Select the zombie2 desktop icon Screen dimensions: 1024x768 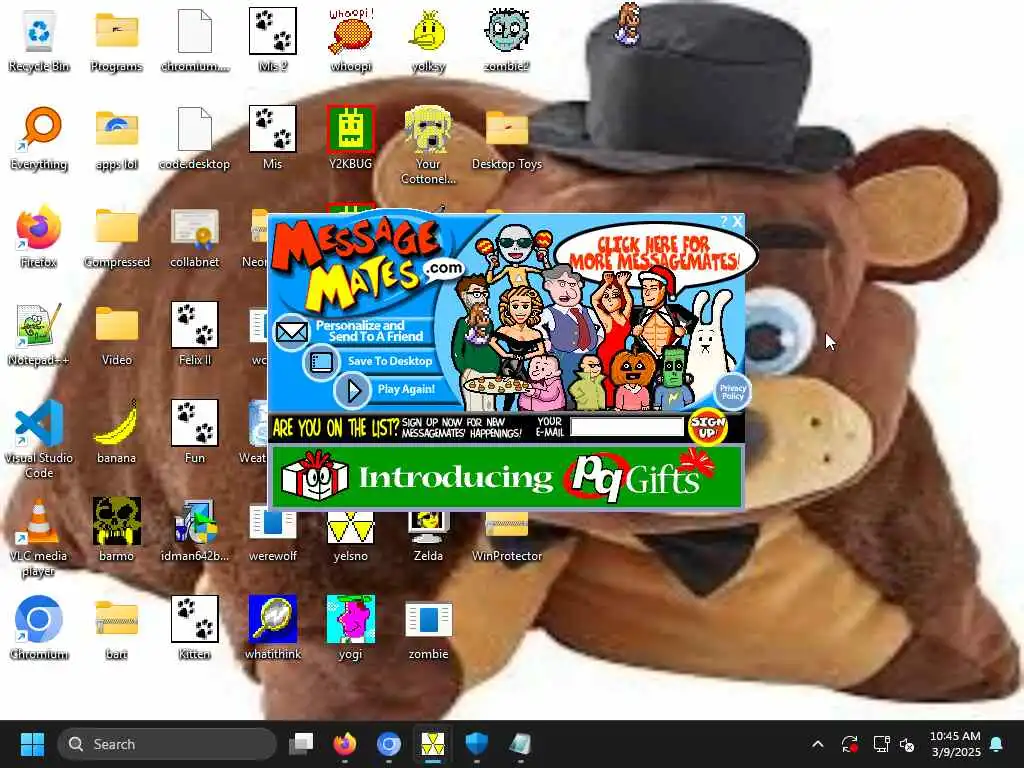coord(507,40)
